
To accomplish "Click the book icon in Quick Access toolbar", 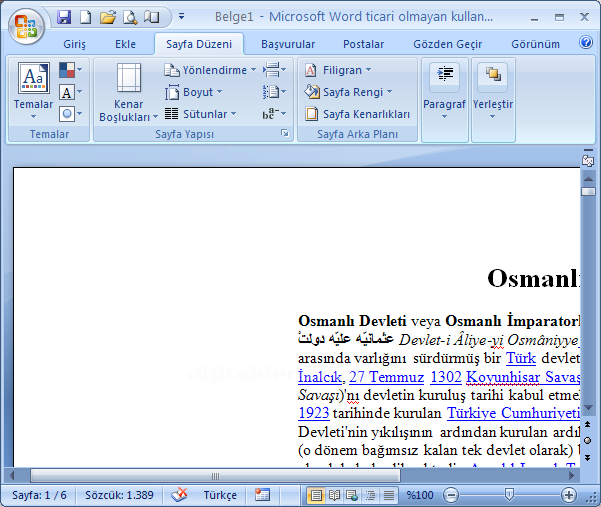I will point(151,17).
